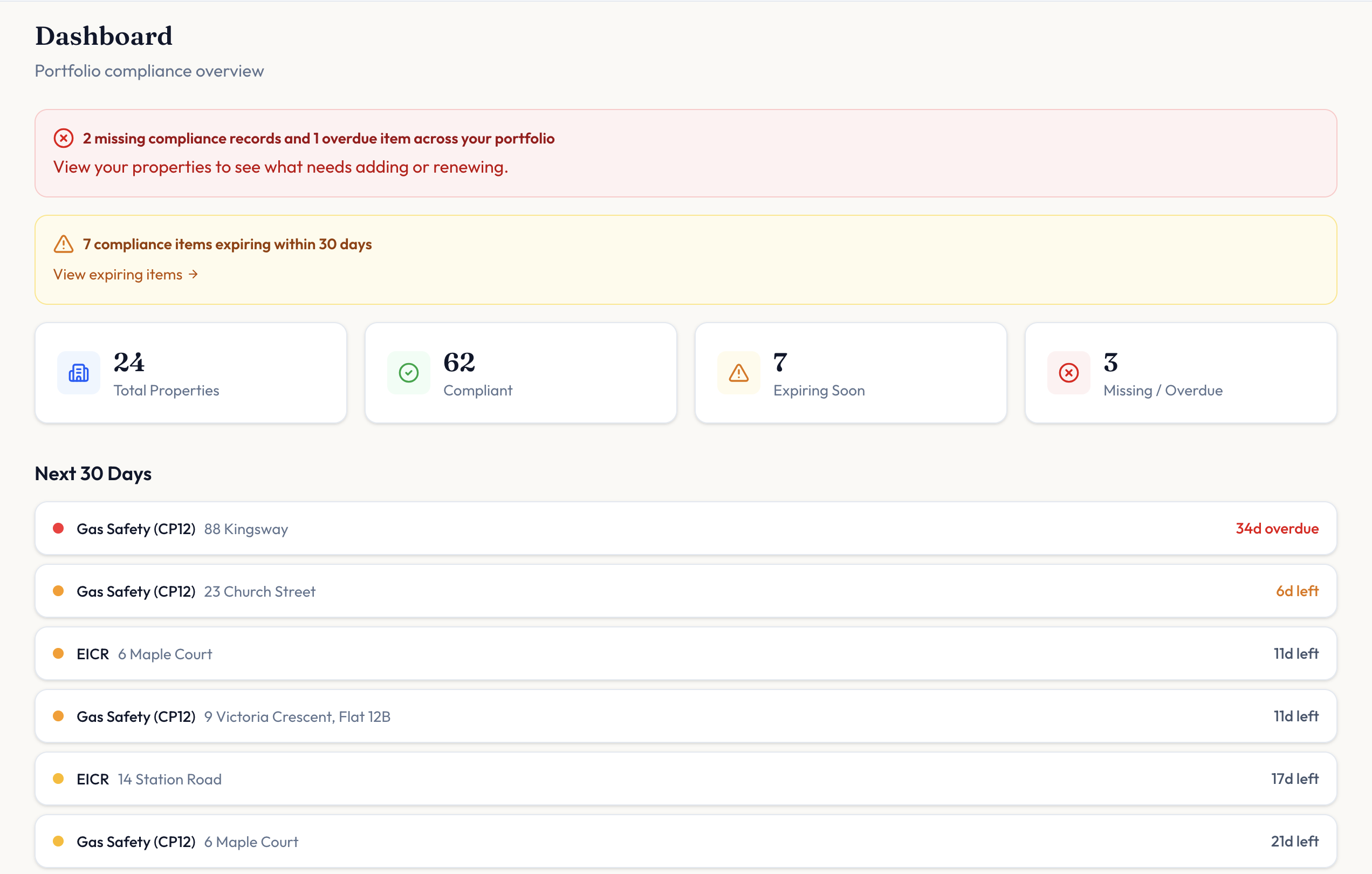This screenshot has width=1372, height=874.
Task: Click the green checkmark Compliant icon
Action: tap(408, 373)
